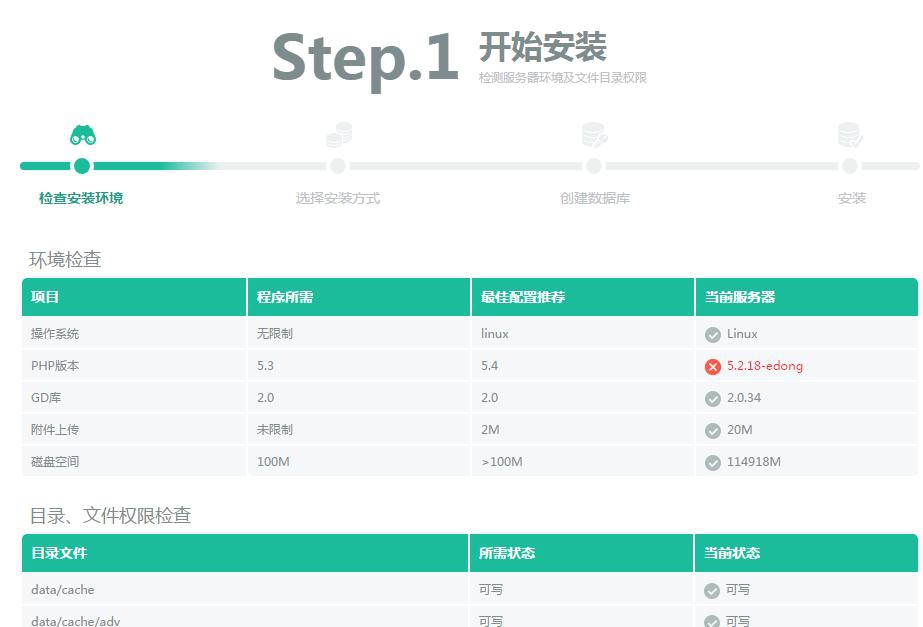Click the 目录文件 column header
The height and width of the screenshot is (627, 923).
tap(245, 553)
